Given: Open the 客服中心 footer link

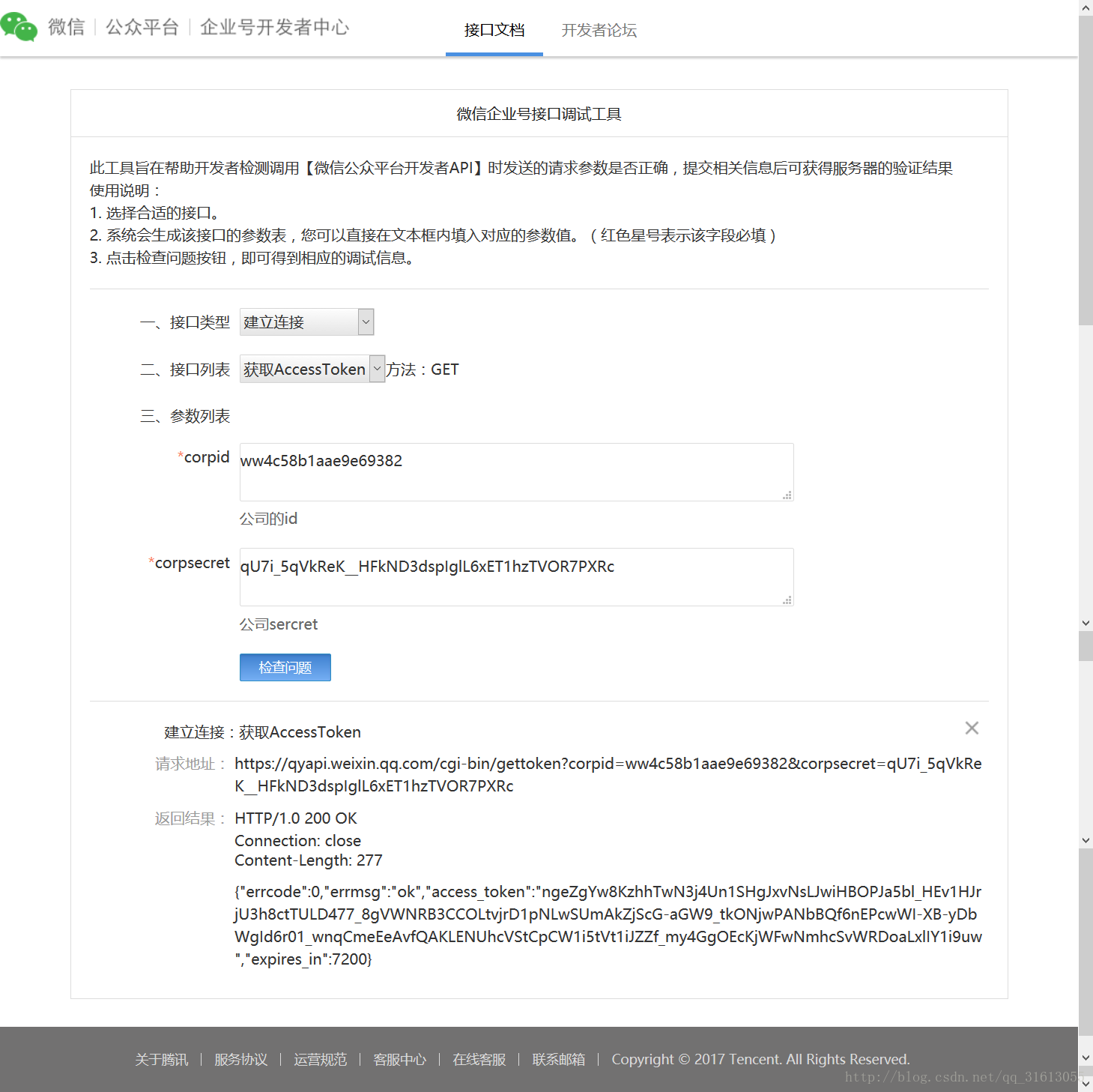Looking at the screenshot, I should 399,1059.
